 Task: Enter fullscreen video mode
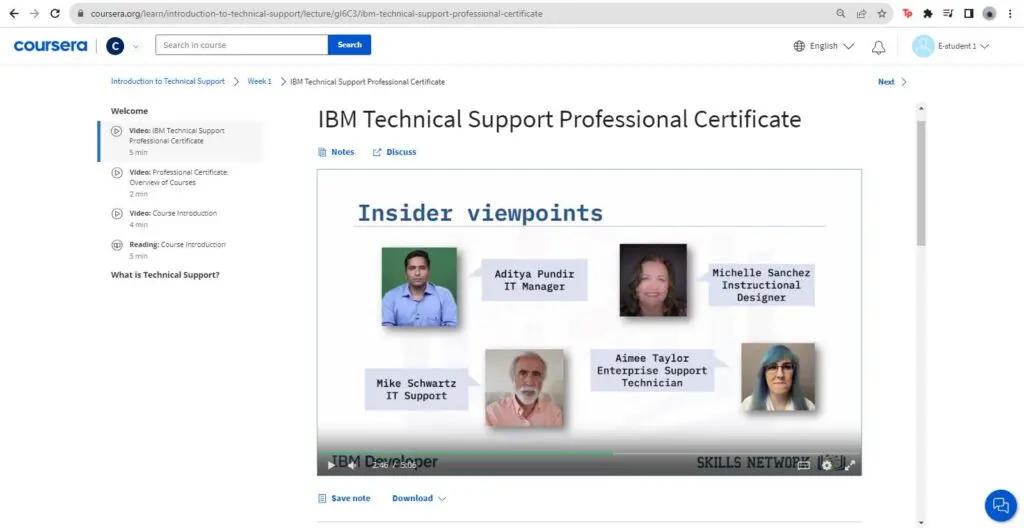click(x=850, y=465)
